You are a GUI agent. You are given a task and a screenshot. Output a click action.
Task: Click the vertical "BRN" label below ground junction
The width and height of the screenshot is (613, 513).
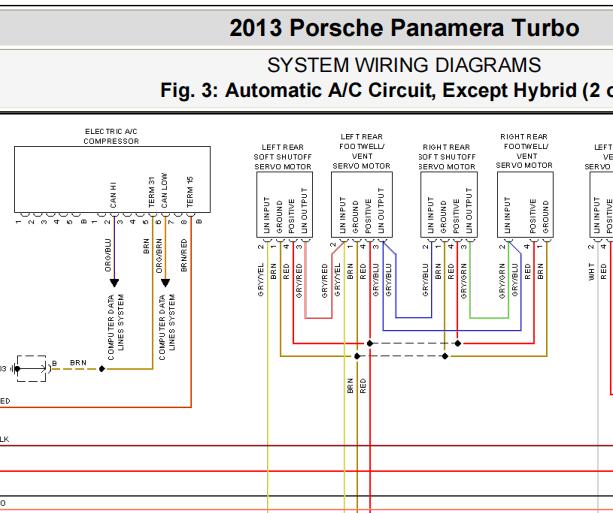coord(350,386)
